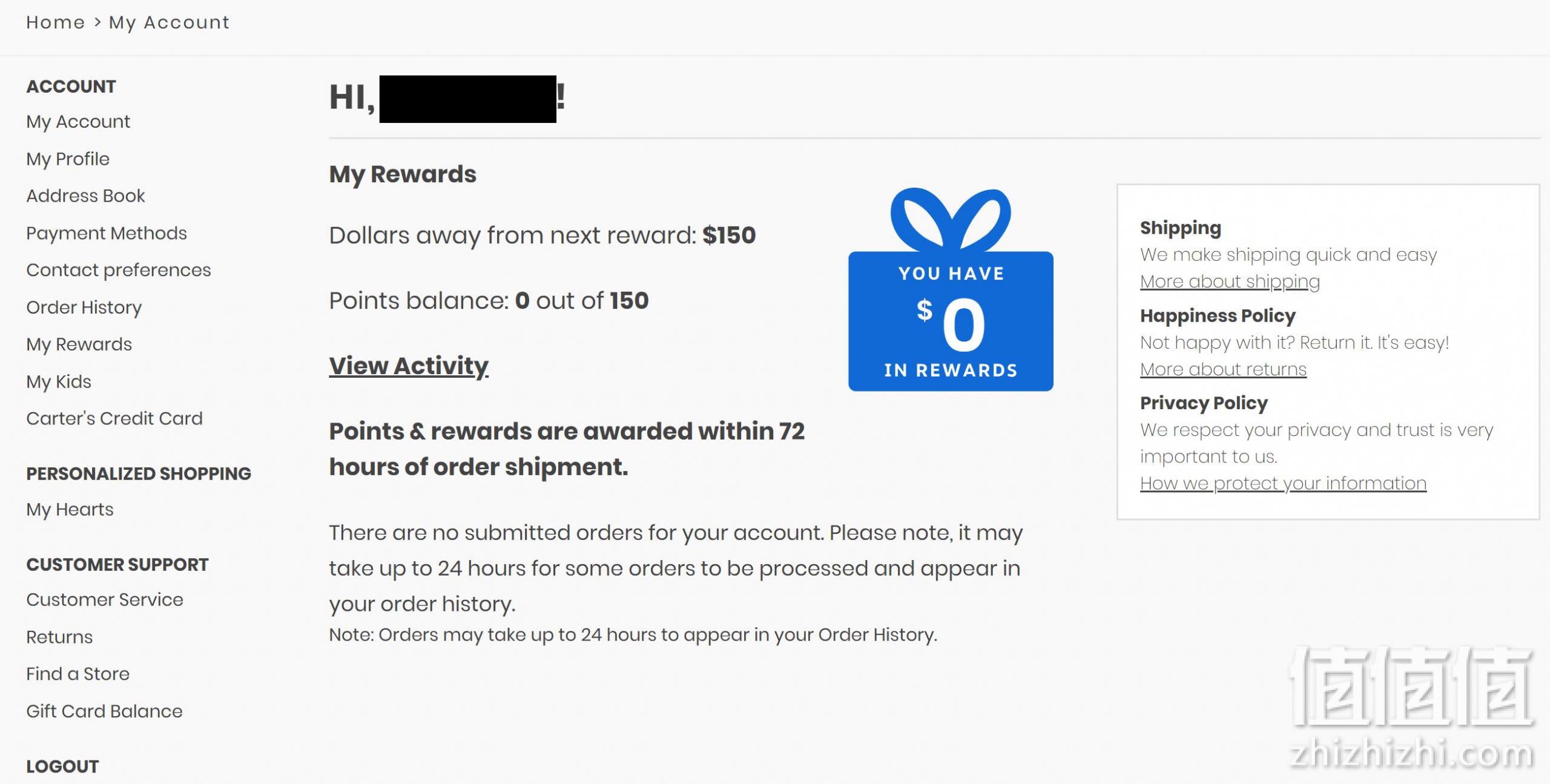The image size is (1550, 784).
Task: Follow More about shipping link
Action: [x=1230, y=282]
